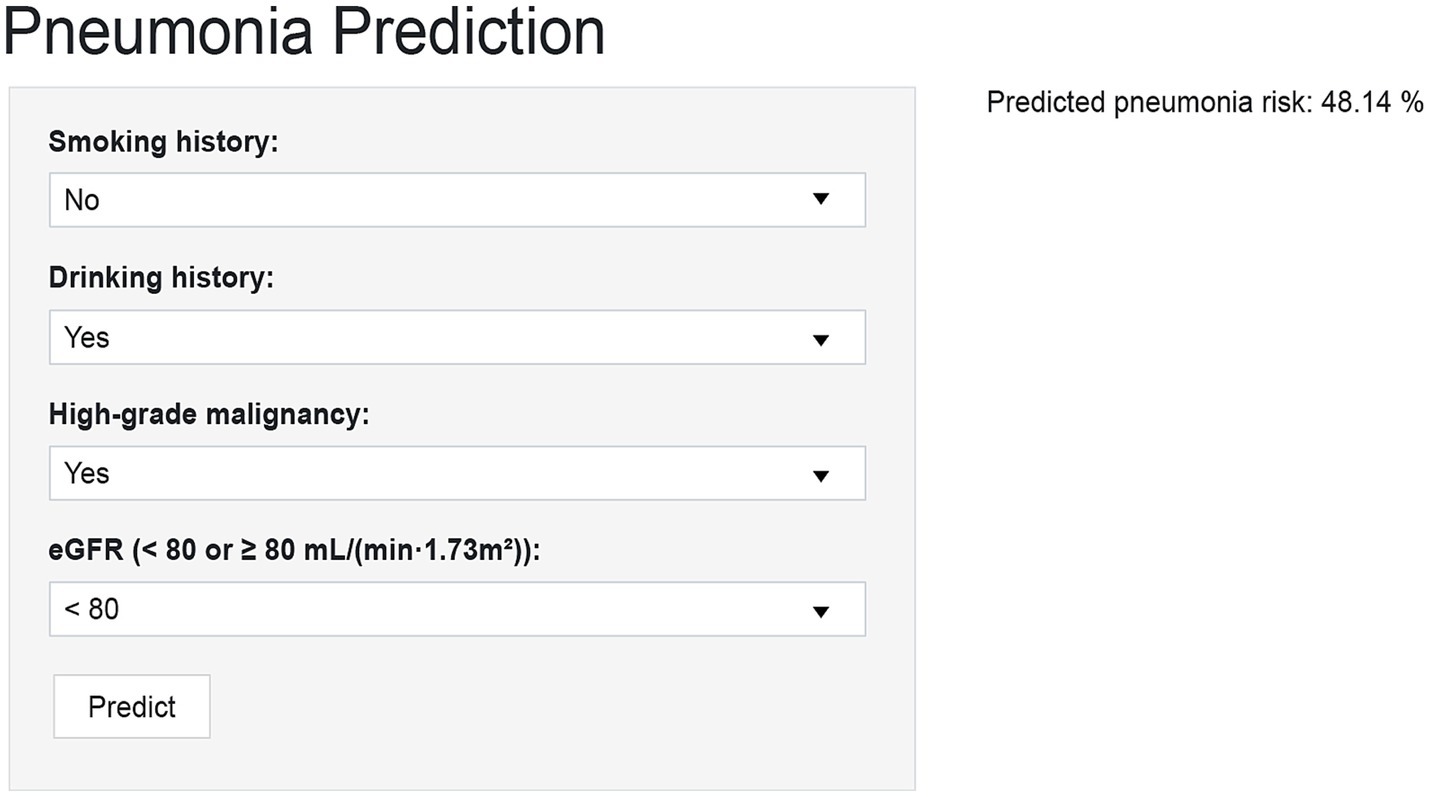
Task: Click the "Smoking history:" label
Action: point(163,142)
